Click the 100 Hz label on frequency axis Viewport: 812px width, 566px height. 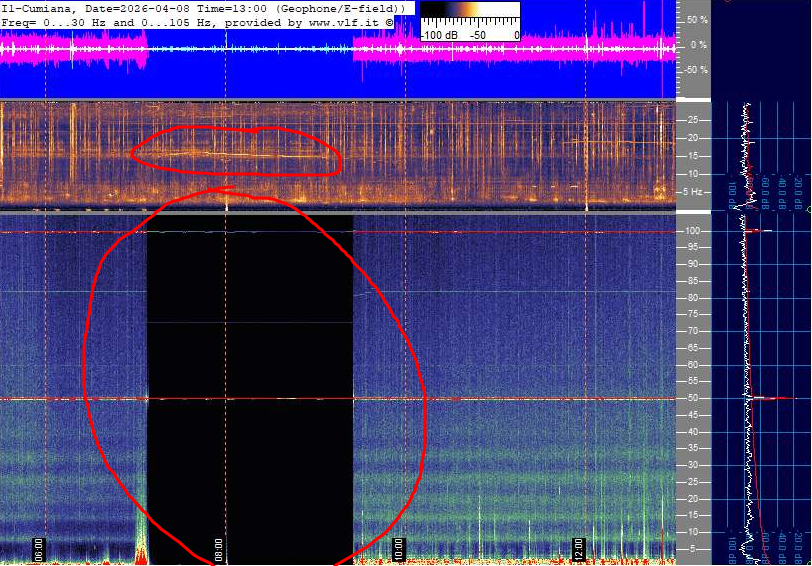point(690,231)
